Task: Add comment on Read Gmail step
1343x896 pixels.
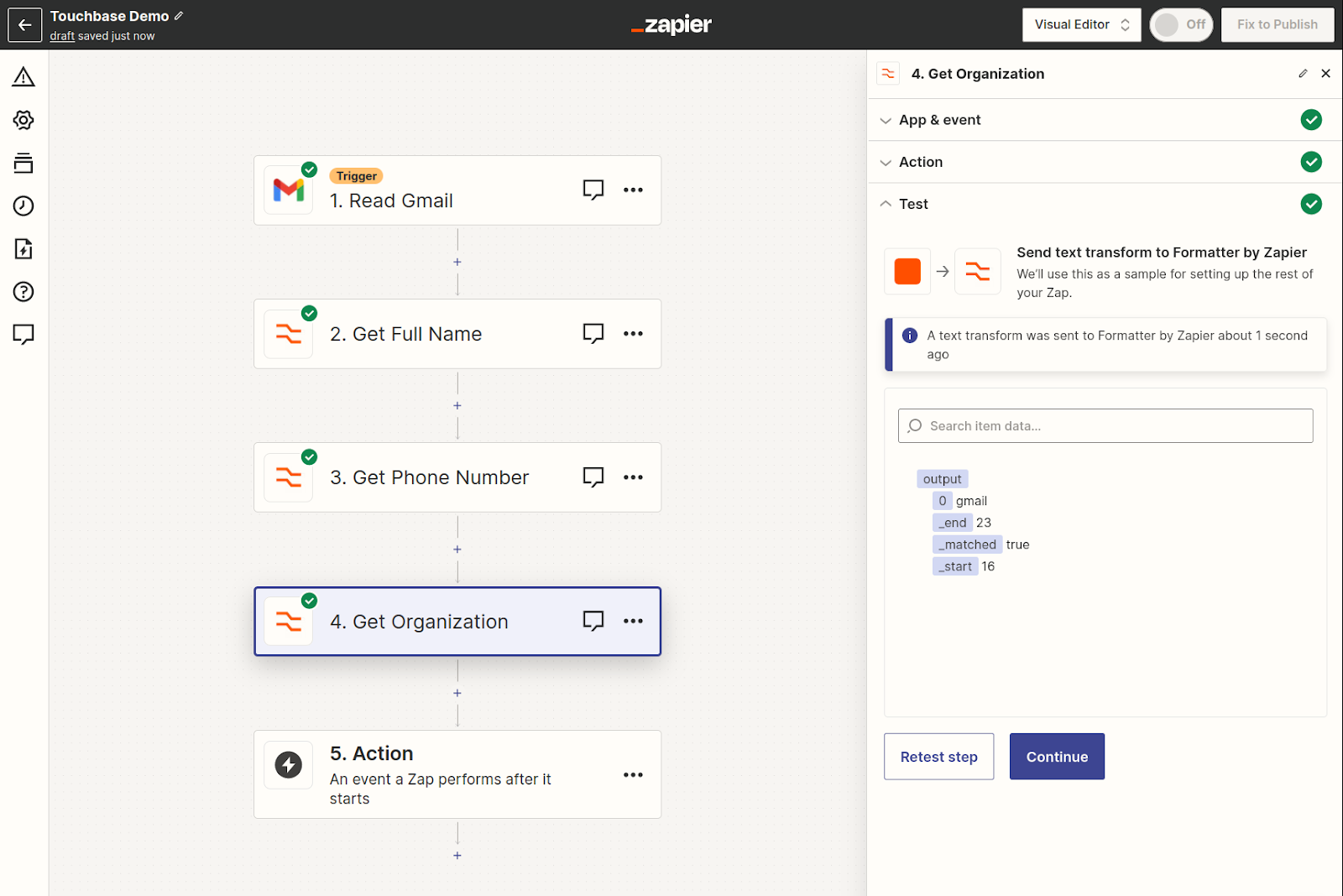Action: (x=593, y=190)
